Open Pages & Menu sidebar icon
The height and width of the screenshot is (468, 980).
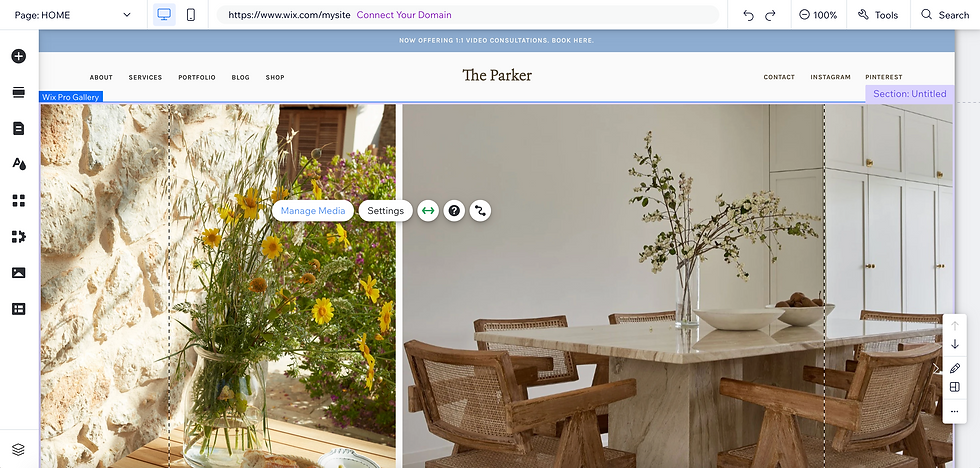coord(19,128)
